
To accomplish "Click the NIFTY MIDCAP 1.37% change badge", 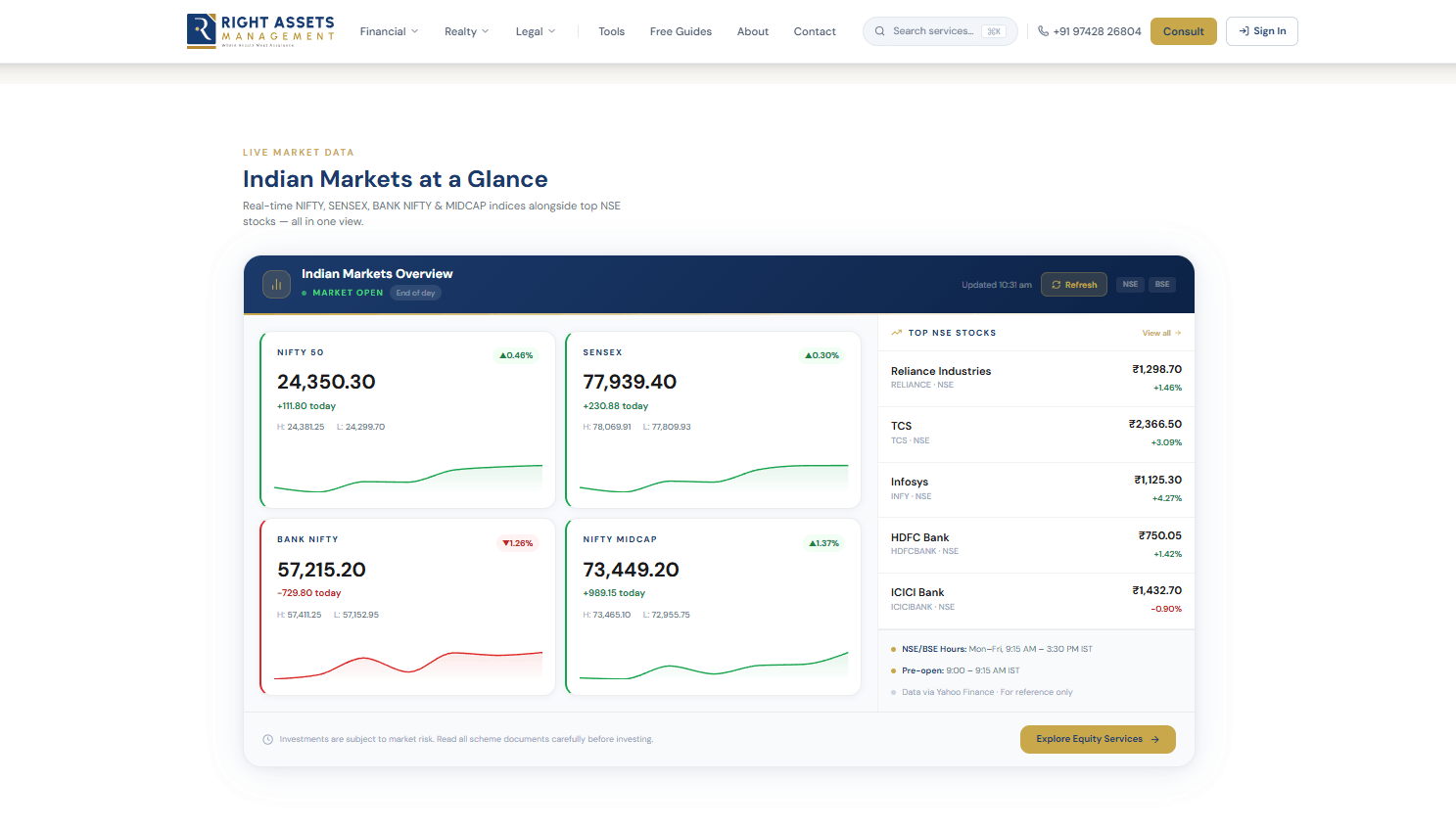I will [823, 543].
